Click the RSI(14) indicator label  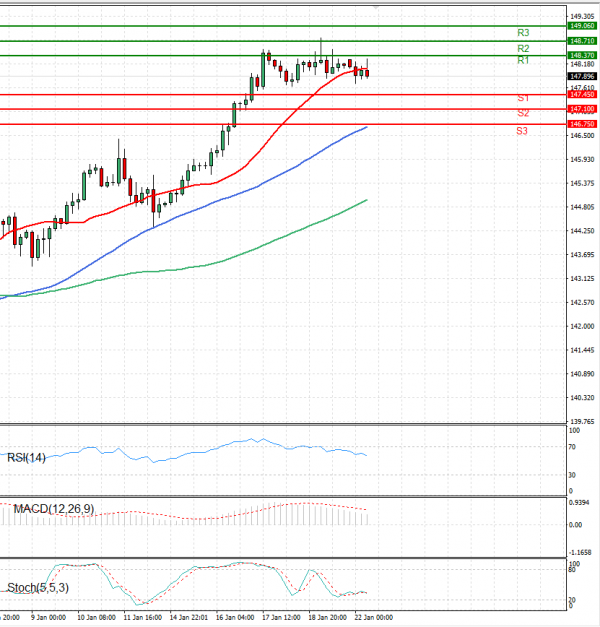pos(26,458)
